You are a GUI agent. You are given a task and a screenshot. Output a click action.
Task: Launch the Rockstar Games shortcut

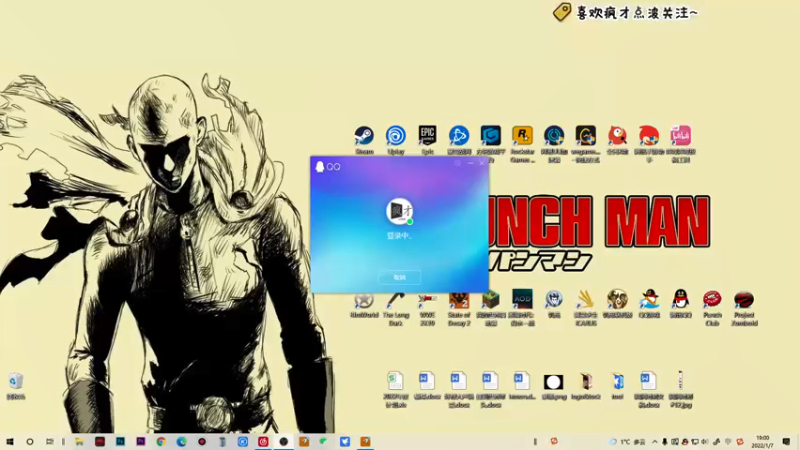pos(522,136)
